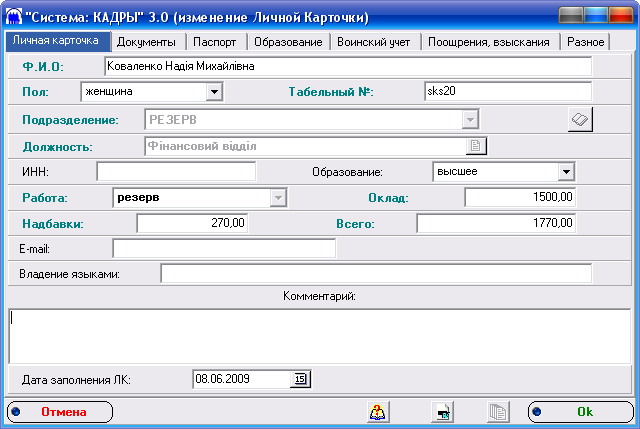Confirm with the Ok button
The height and width of the screenshot is (429, 640).
click(580, 412)
